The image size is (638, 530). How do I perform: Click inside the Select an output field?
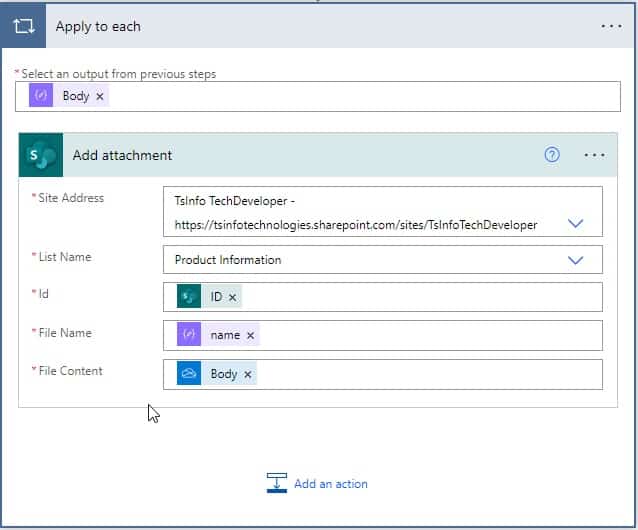(318, 96)
